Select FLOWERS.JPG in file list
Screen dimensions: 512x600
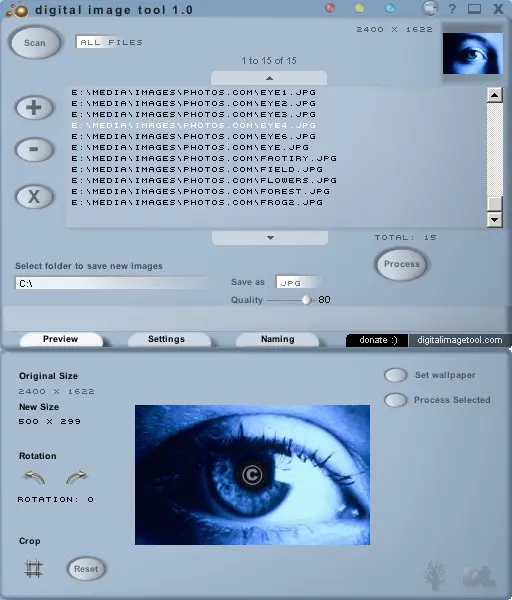coord(204,181)
